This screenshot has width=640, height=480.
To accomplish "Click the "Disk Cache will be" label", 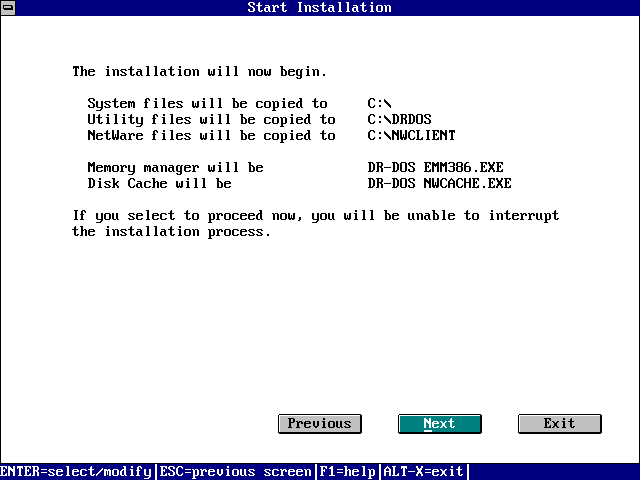I will pos(159,184).
